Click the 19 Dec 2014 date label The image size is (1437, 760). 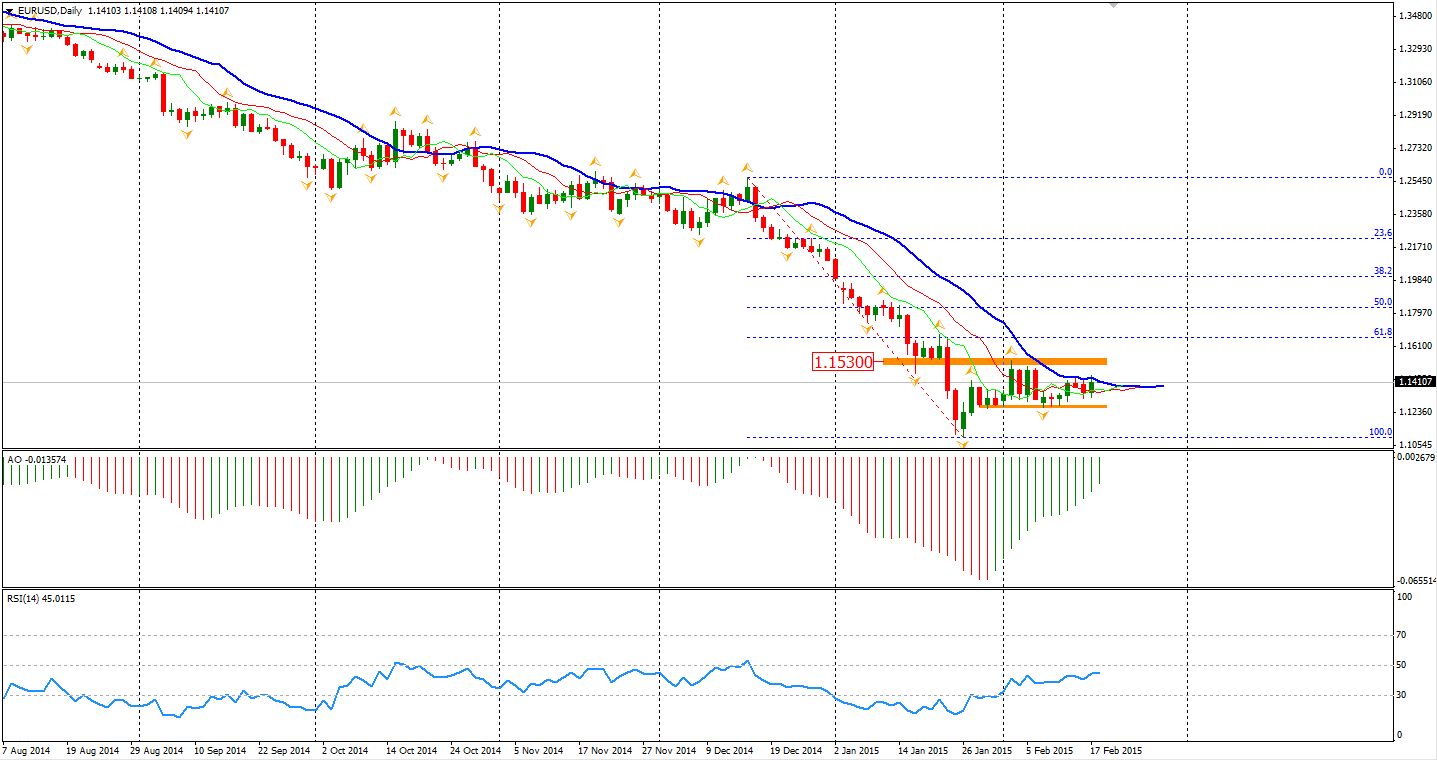coord(797,749)
